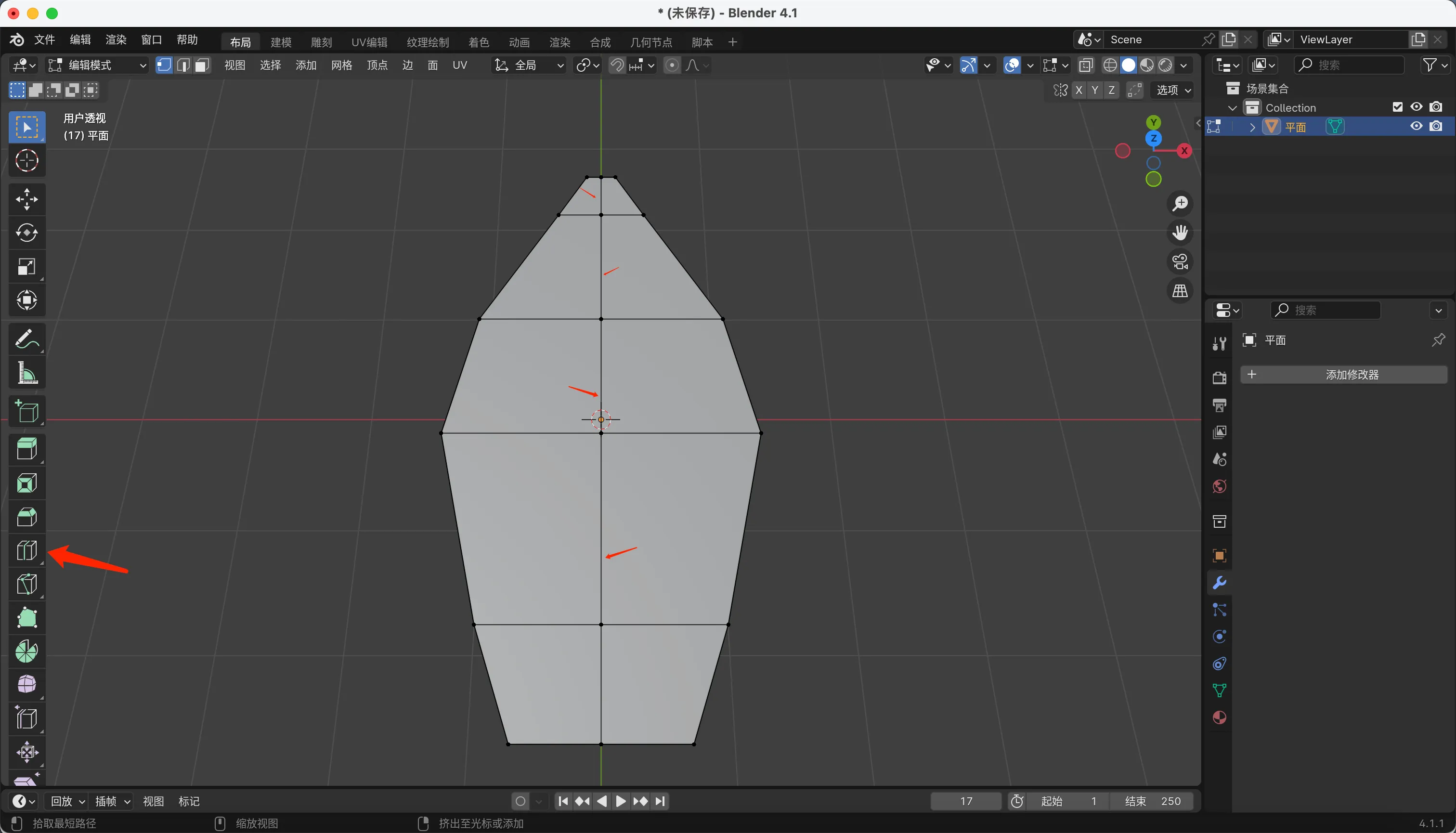Select the Knife tool

click(26, 584)
